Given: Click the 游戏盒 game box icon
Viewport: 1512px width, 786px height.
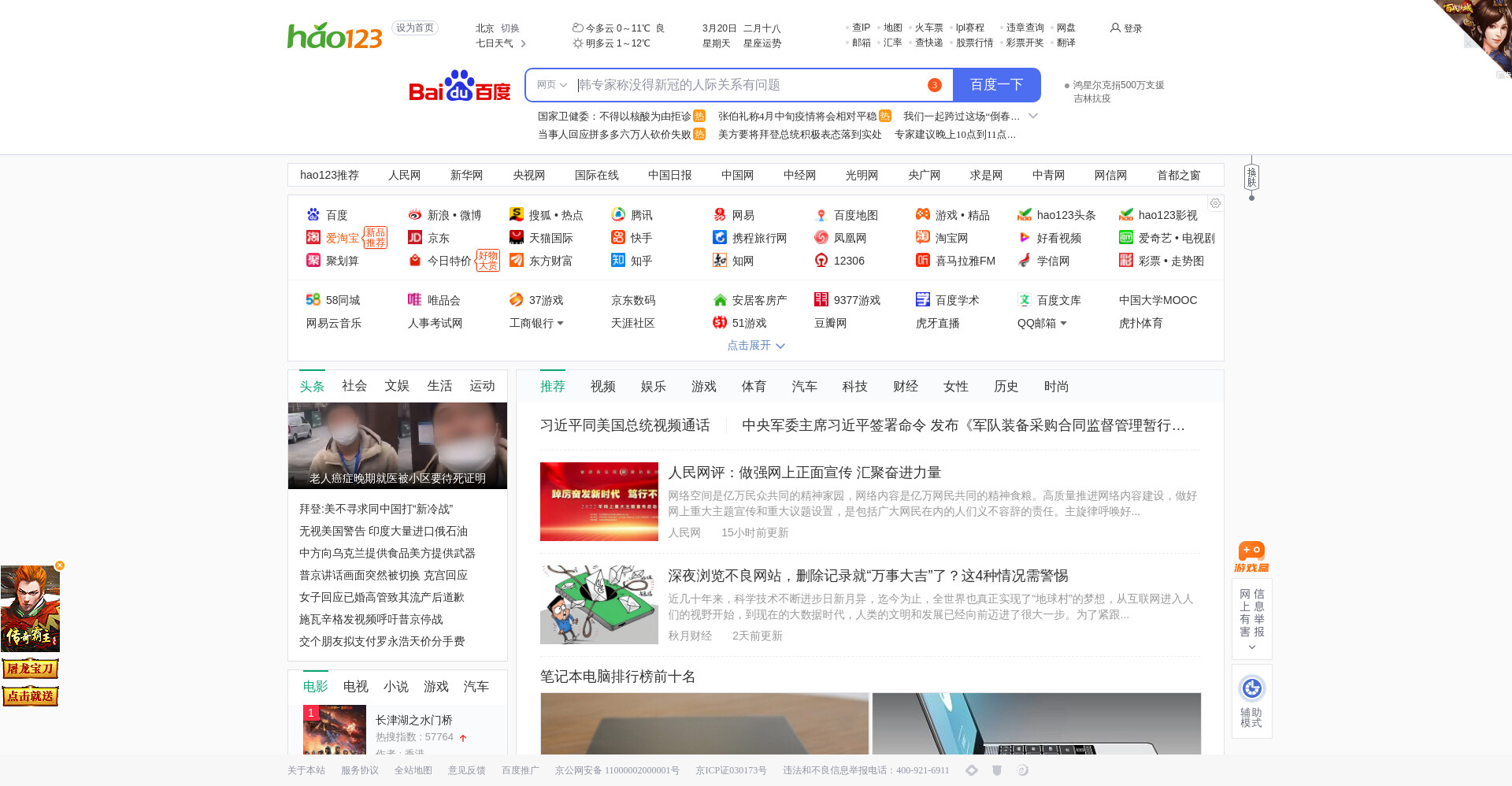Looking at the screenshot, I should (x=1251, y=557).
